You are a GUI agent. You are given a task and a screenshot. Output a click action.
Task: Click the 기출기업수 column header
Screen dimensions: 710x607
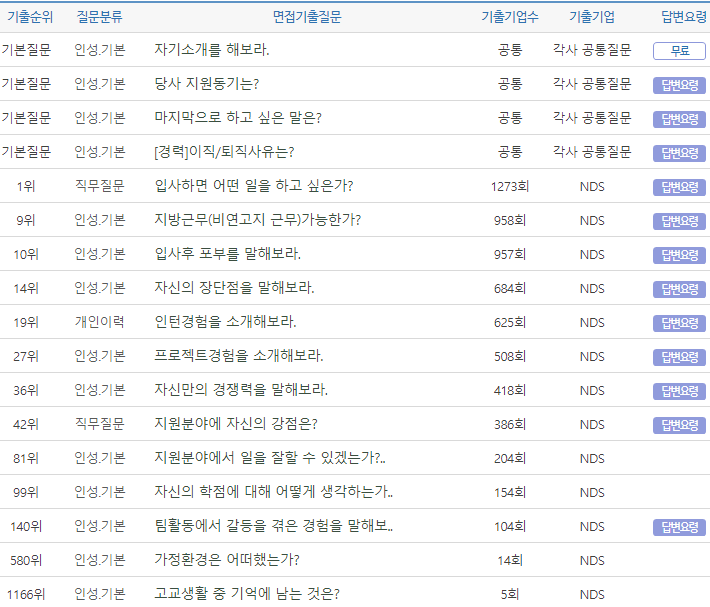(509, 17)
